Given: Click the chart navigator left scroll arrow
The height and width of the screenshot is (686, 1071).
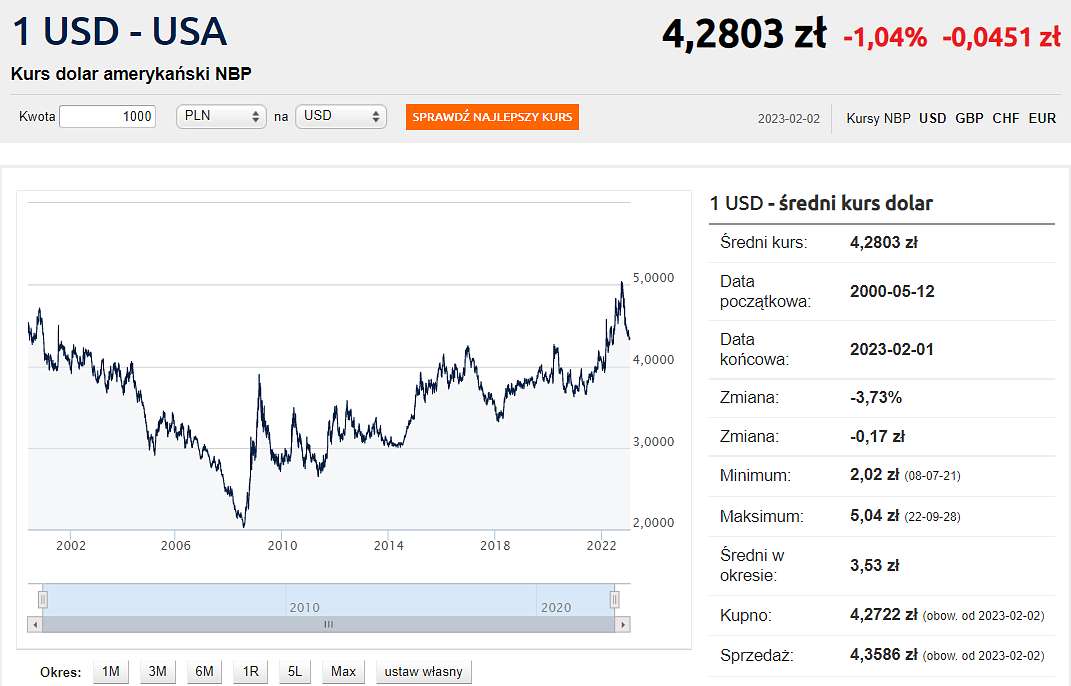Looking at the screenshot, I should 35,625.
